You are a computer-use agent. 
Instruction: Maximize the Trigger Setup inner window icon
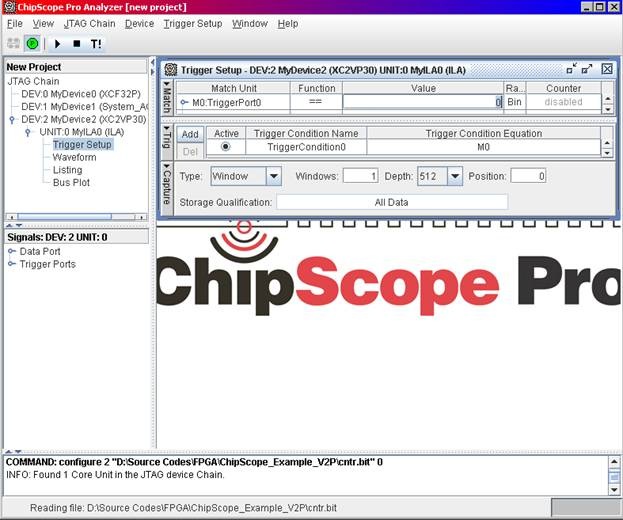[587, 69]
